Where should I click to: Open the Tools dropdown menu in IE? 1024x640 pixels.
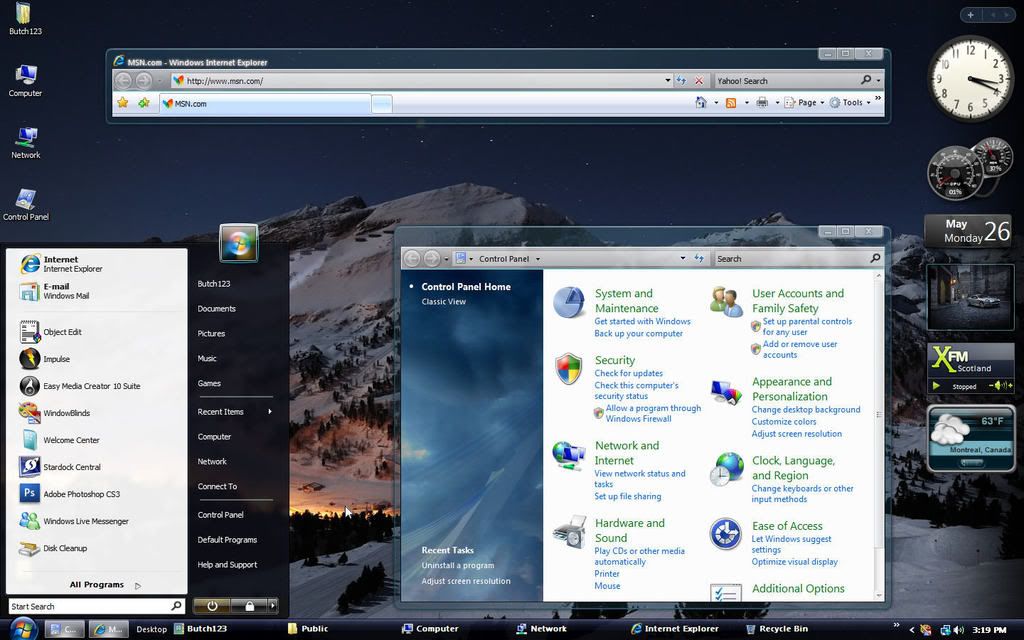[x=850, y=103]
